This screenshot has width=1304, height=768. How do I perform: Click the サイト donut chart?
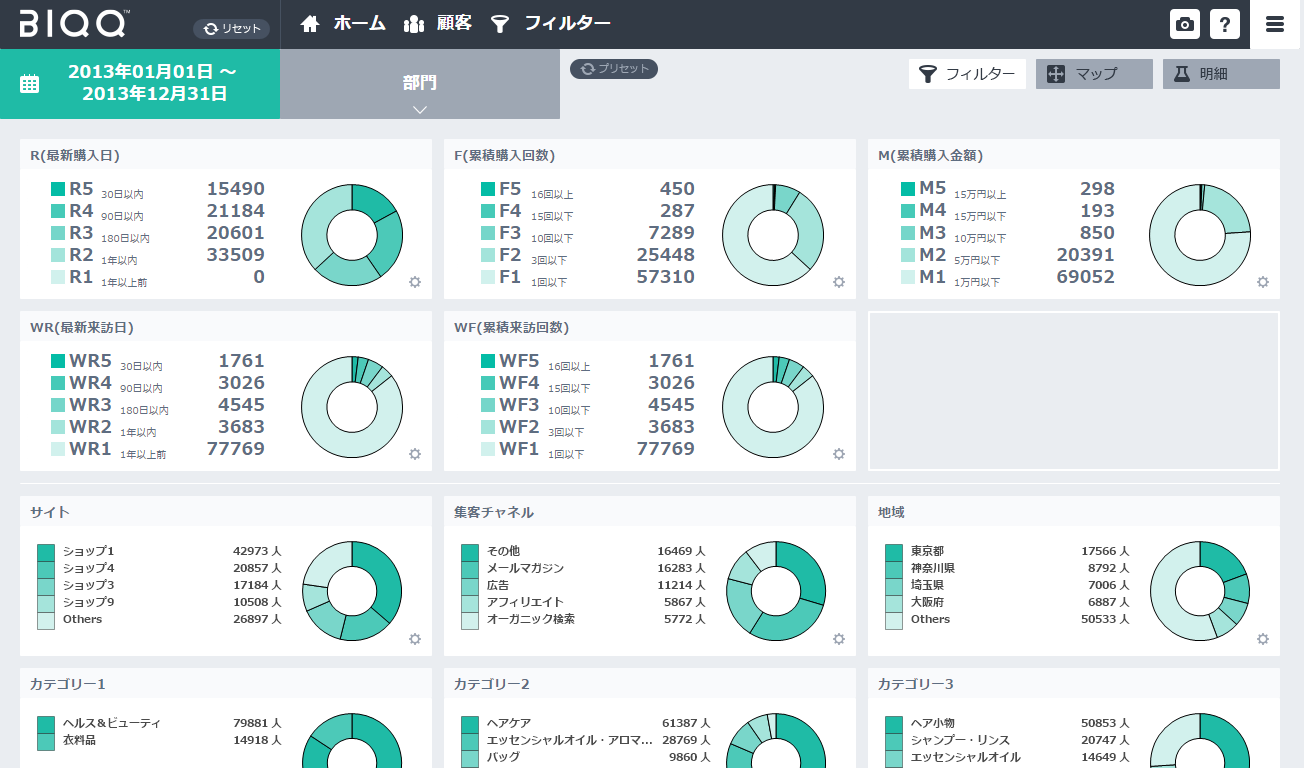[x=352, y=592]
